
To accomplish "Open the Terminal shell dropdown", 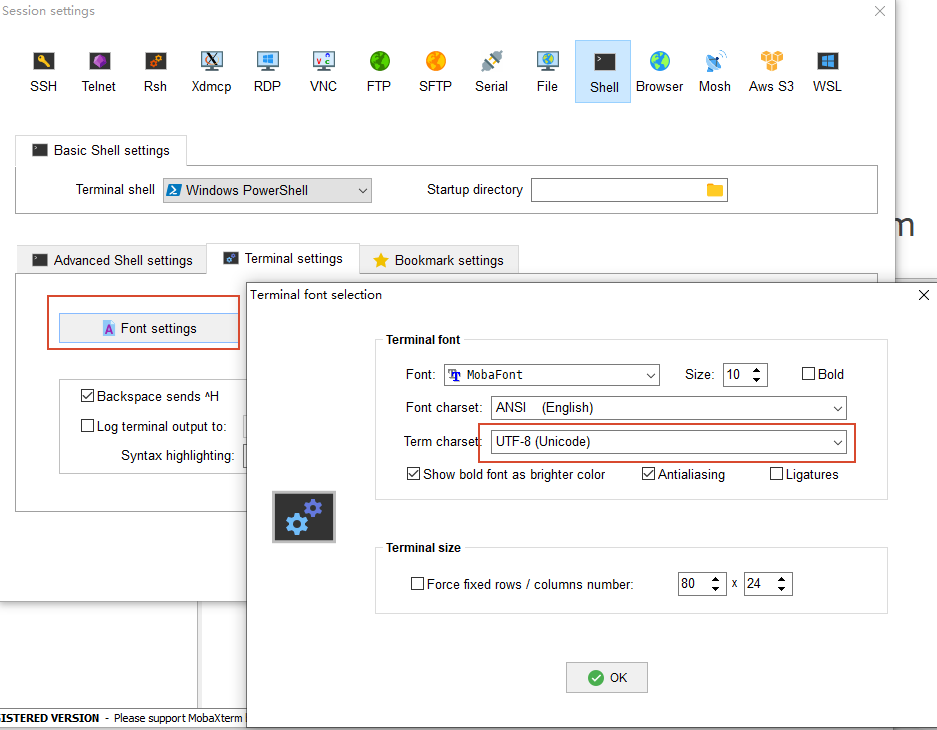I will [267, 191].
